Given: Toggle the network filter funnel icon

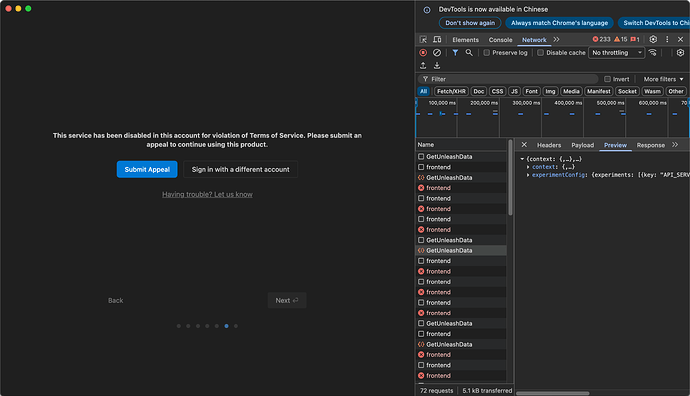Looking at the screenshot, I should tap(455, 52).
